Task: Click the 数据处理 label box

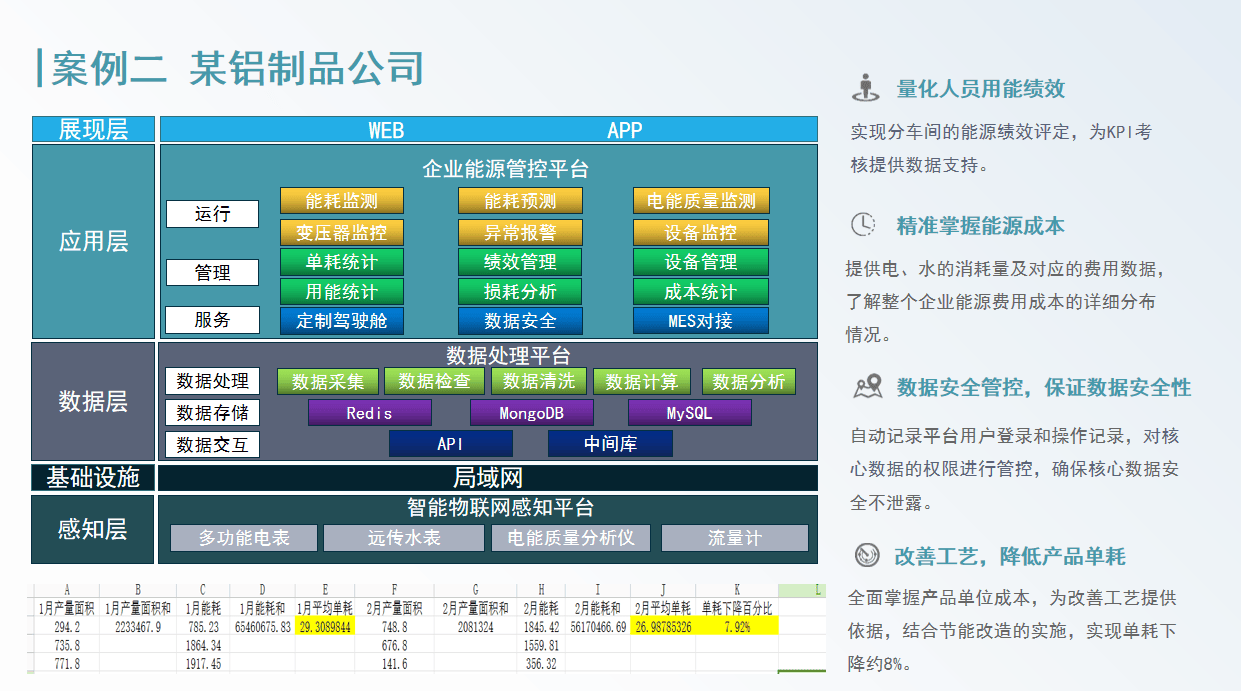Action: 212,381
